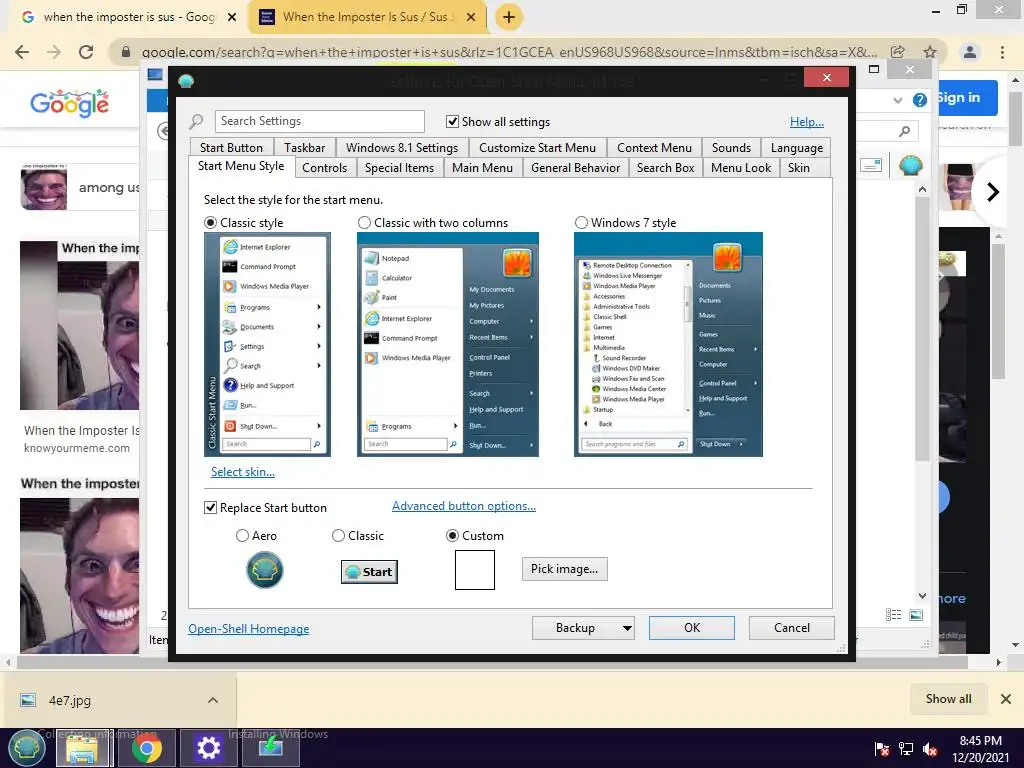Image resolution: width=1024 pixels, height=768 pixels.
Task: Open the Context Menu tab
Action: pos(654,148)
